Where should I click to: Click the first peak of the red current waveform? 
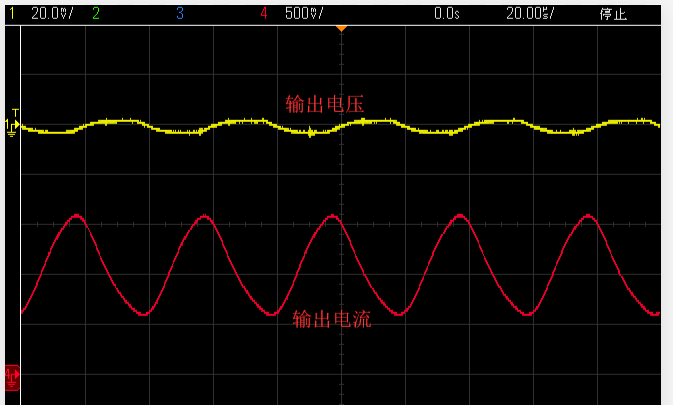[x=77, y=216]
